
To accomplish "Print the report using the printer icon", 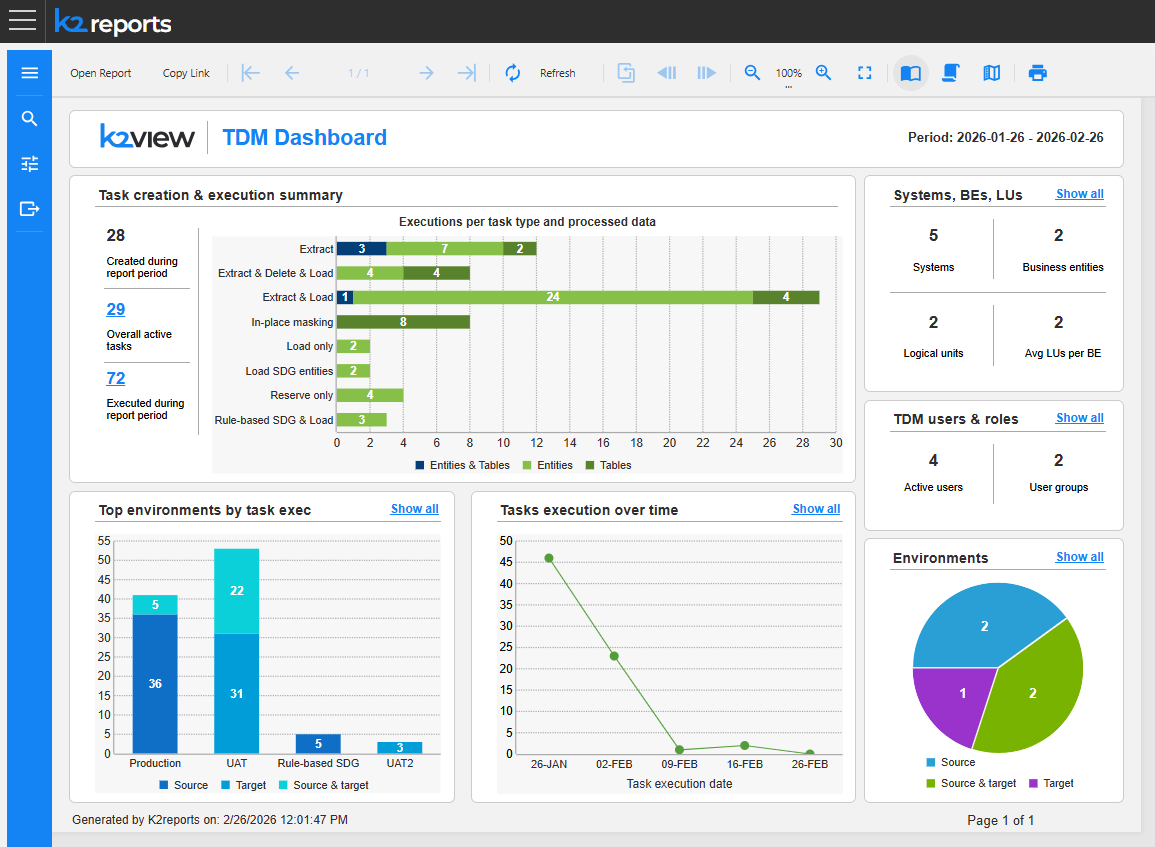I will (x=1038, y=73).
